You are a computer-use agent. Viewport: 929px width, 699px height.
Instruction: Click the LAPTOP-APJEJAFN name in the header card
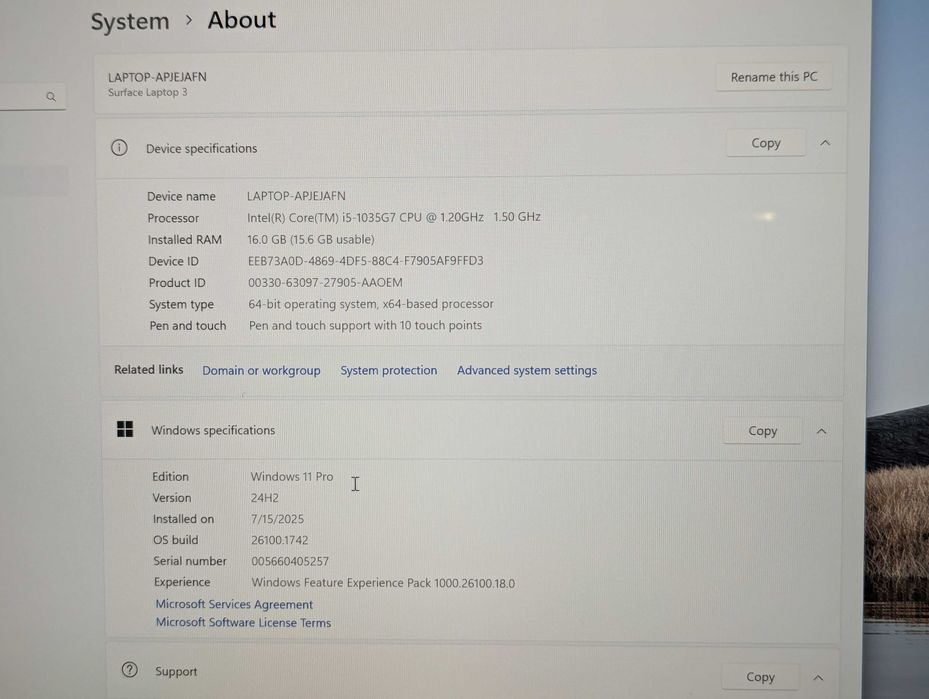click(x=157, y=77)
